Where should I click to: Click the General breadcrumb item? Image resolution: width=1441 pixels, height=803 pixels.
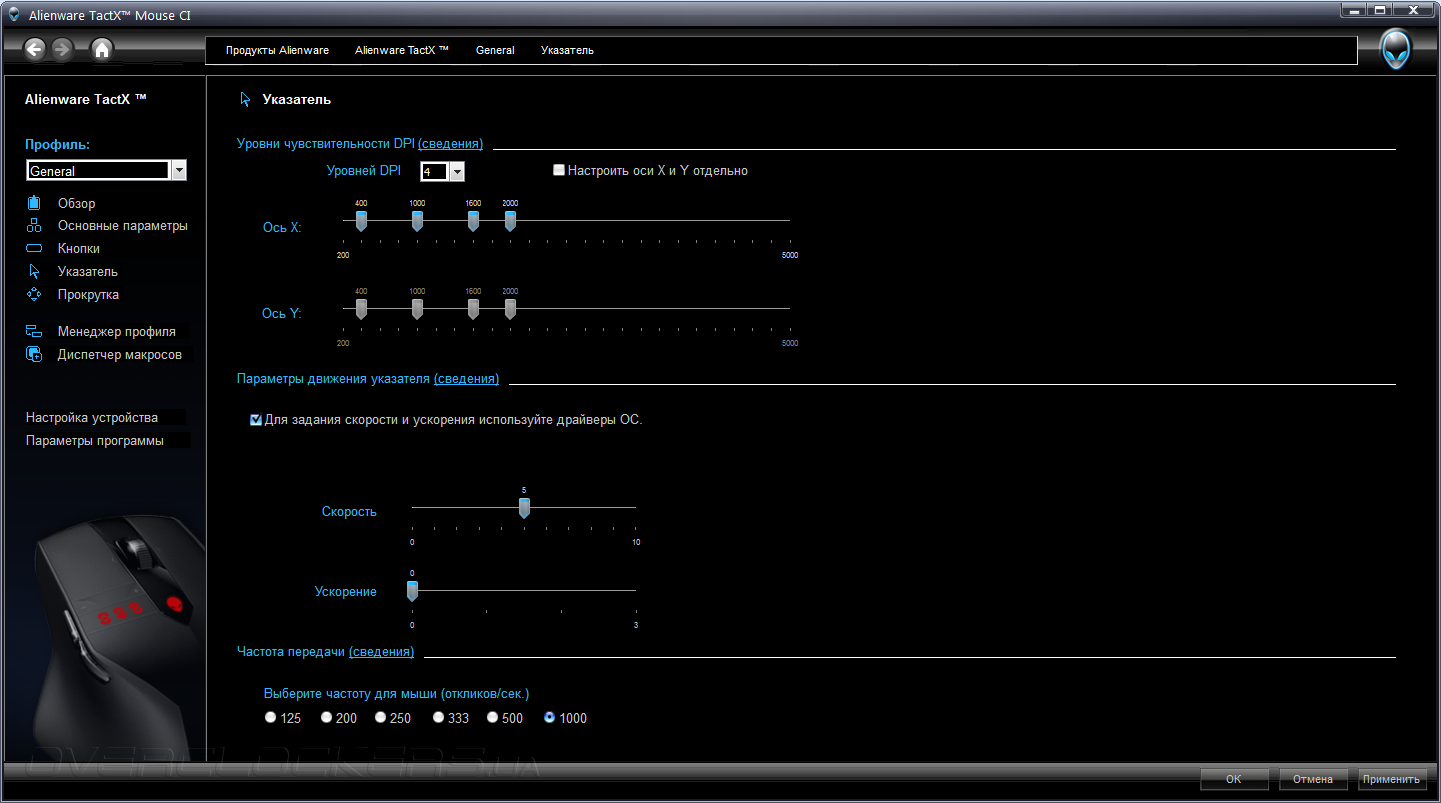495,50
